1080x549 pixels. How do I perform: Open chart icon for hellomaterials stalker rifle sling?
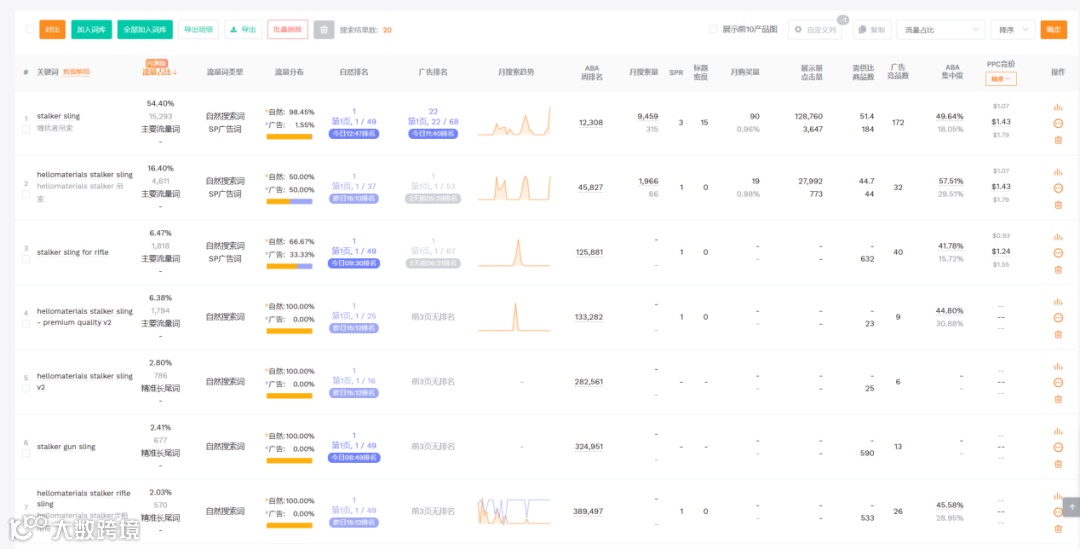pos(1058,495)
